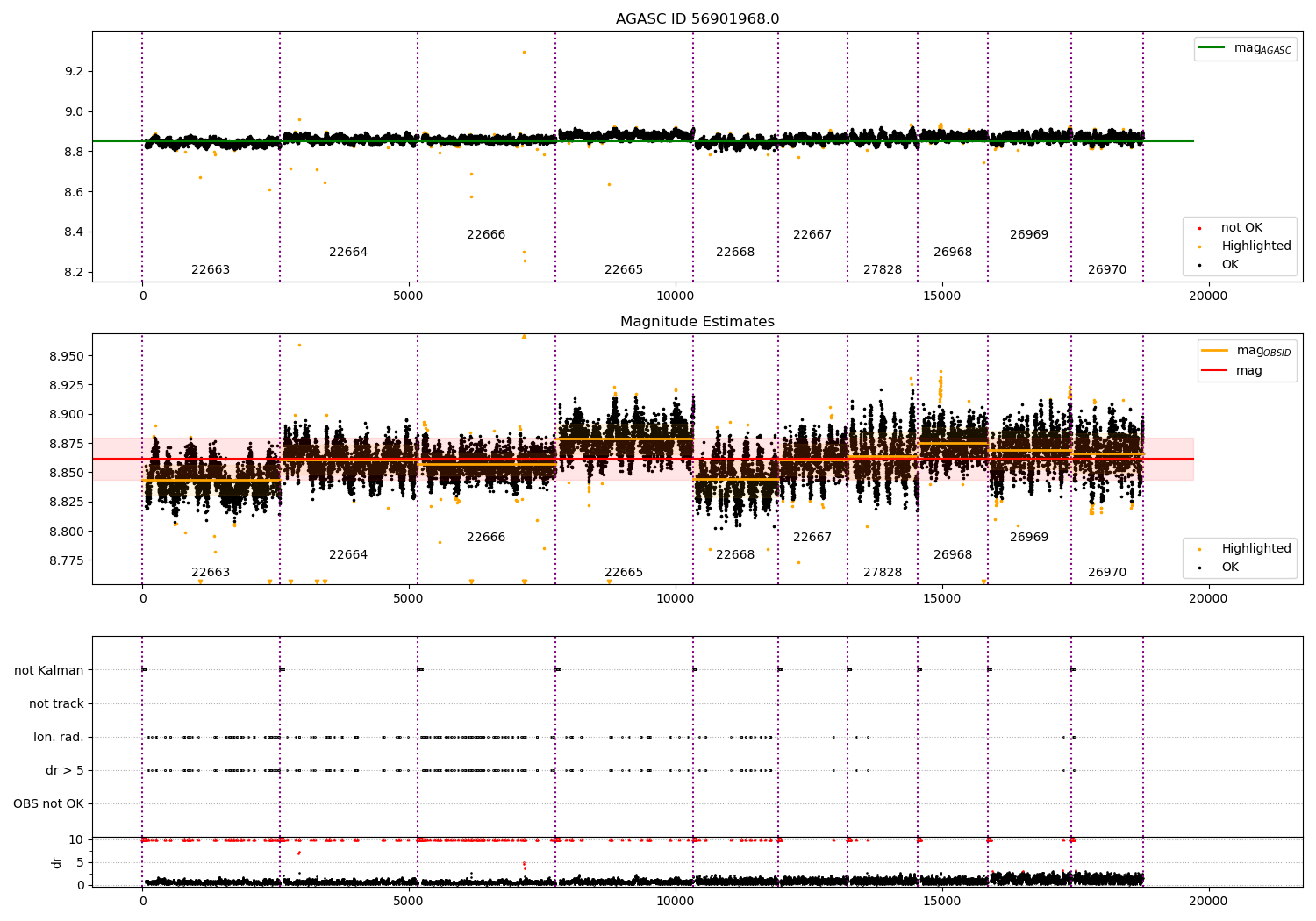1316x921 pixels.
Task: Click the 10 tick on the dr axis
Action: [76, 839]
